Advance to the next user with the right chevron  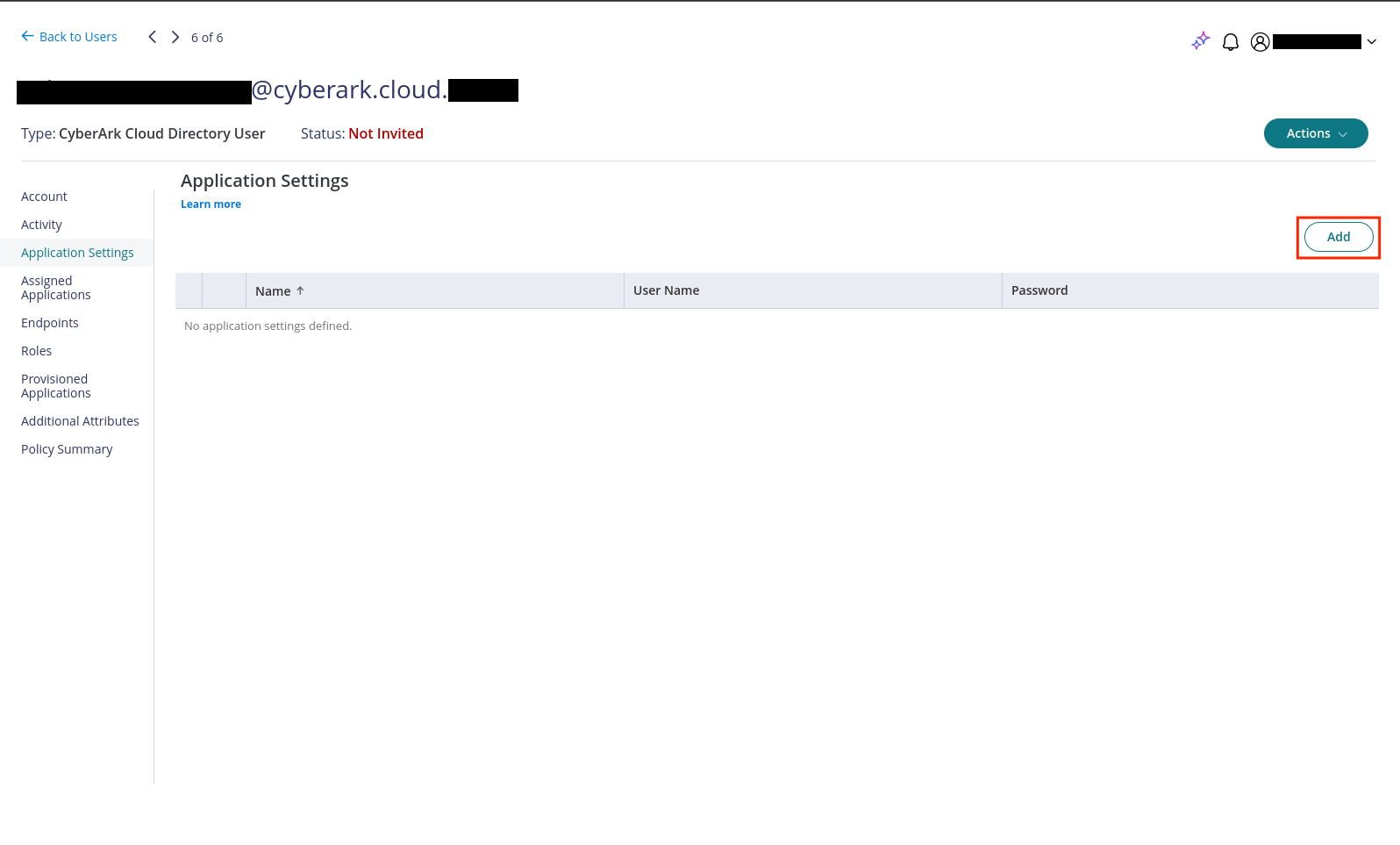pyautogui.click(x=175, y=37)
